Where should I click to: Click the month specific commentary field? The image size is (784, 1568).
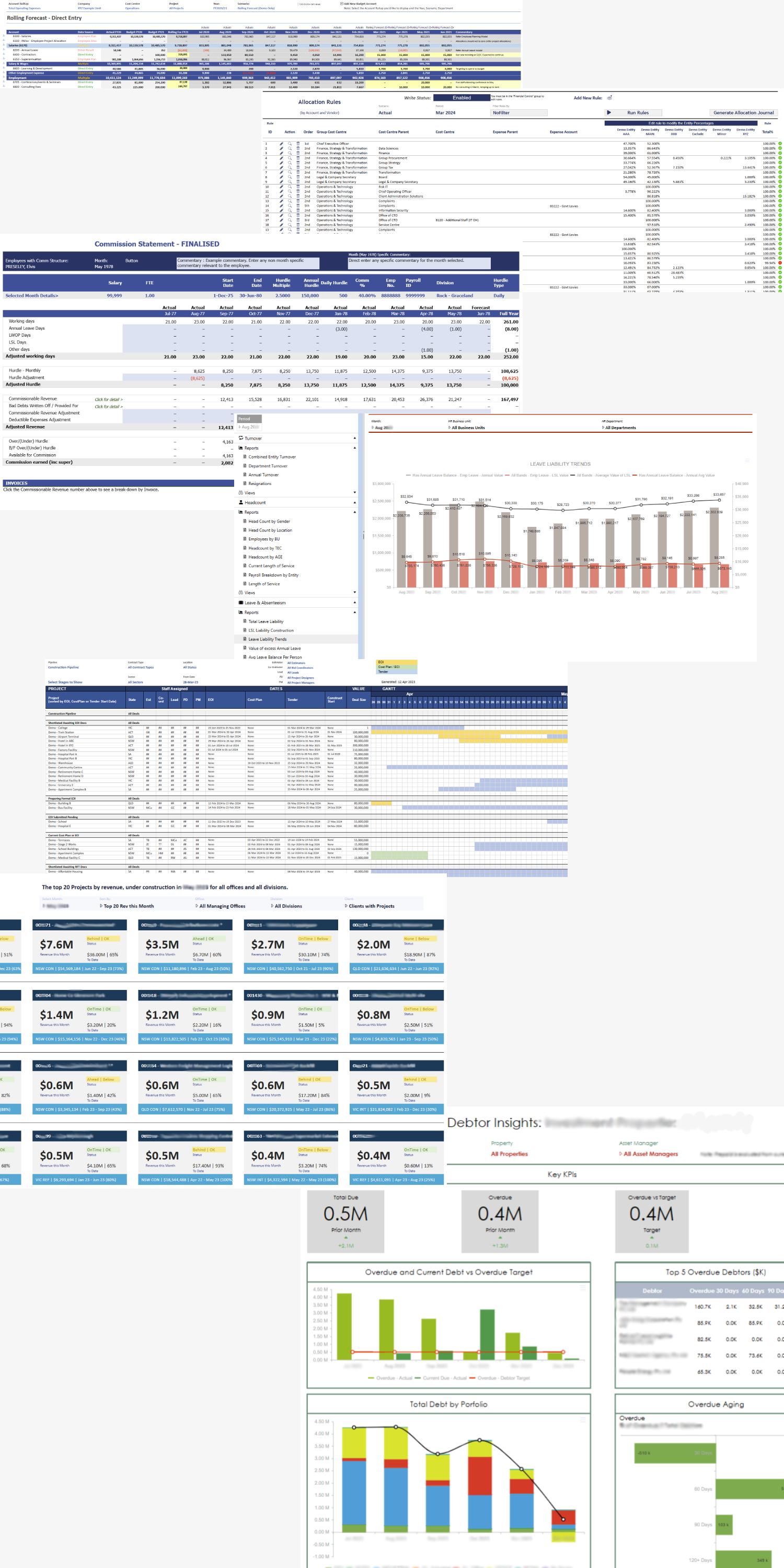(x=419, y=263)
